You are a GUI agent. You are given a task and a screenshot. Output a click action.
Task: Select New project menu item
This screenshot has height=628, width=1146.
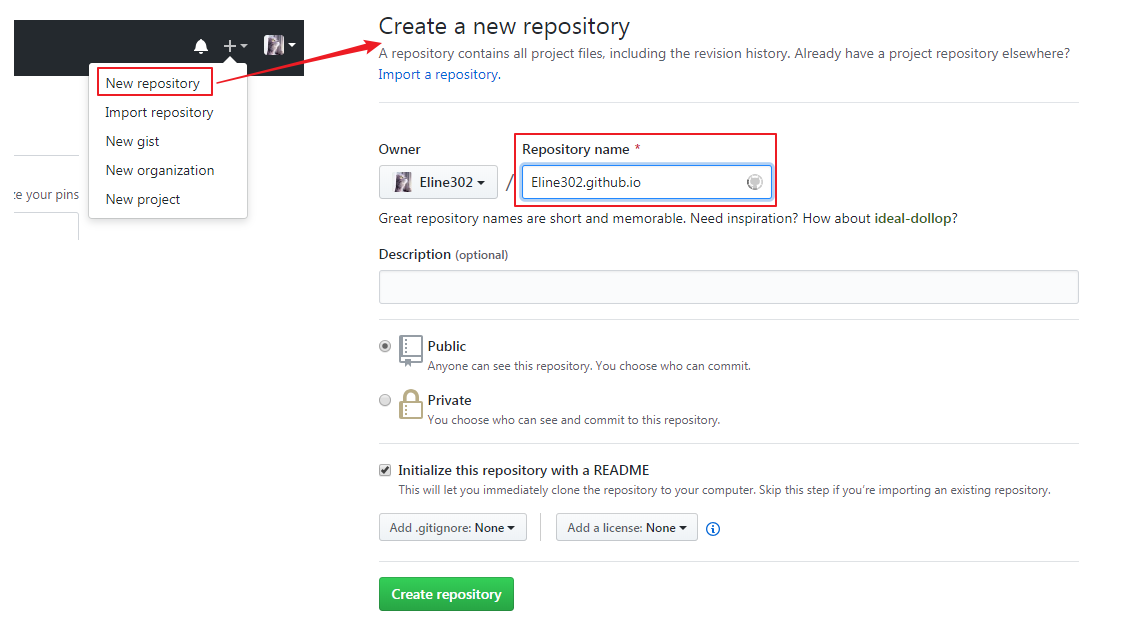143,200
